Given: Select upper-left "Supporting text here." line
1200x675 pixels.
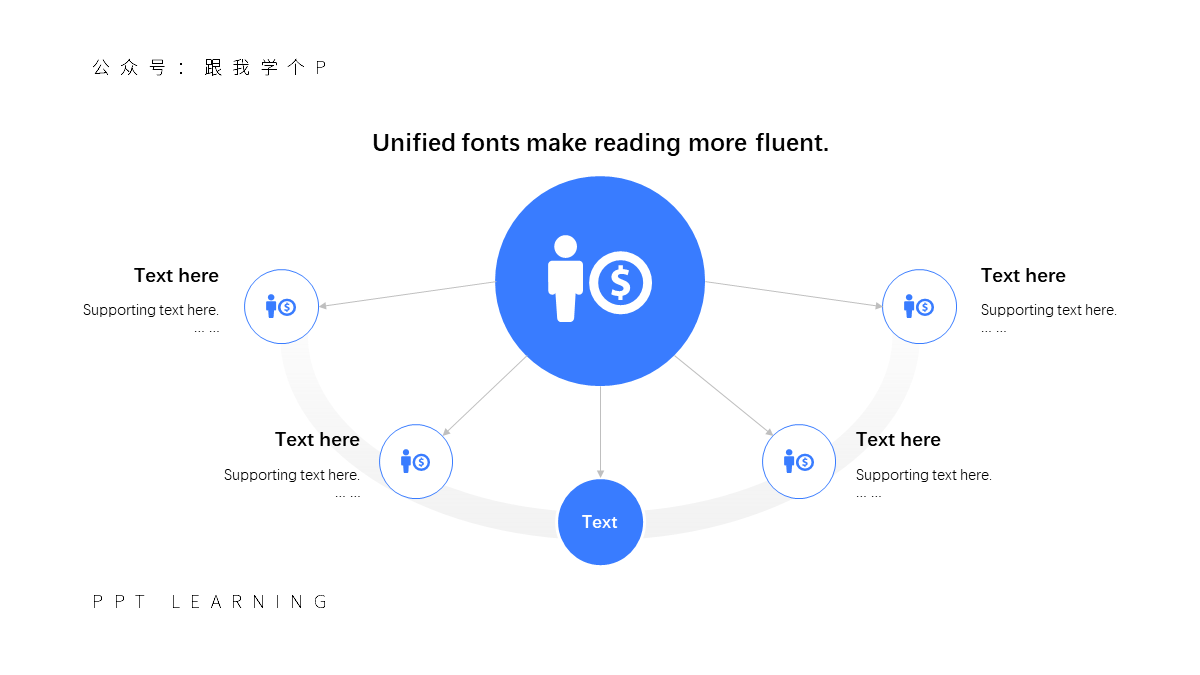Looking at the screenshot, I should (151, 310).
